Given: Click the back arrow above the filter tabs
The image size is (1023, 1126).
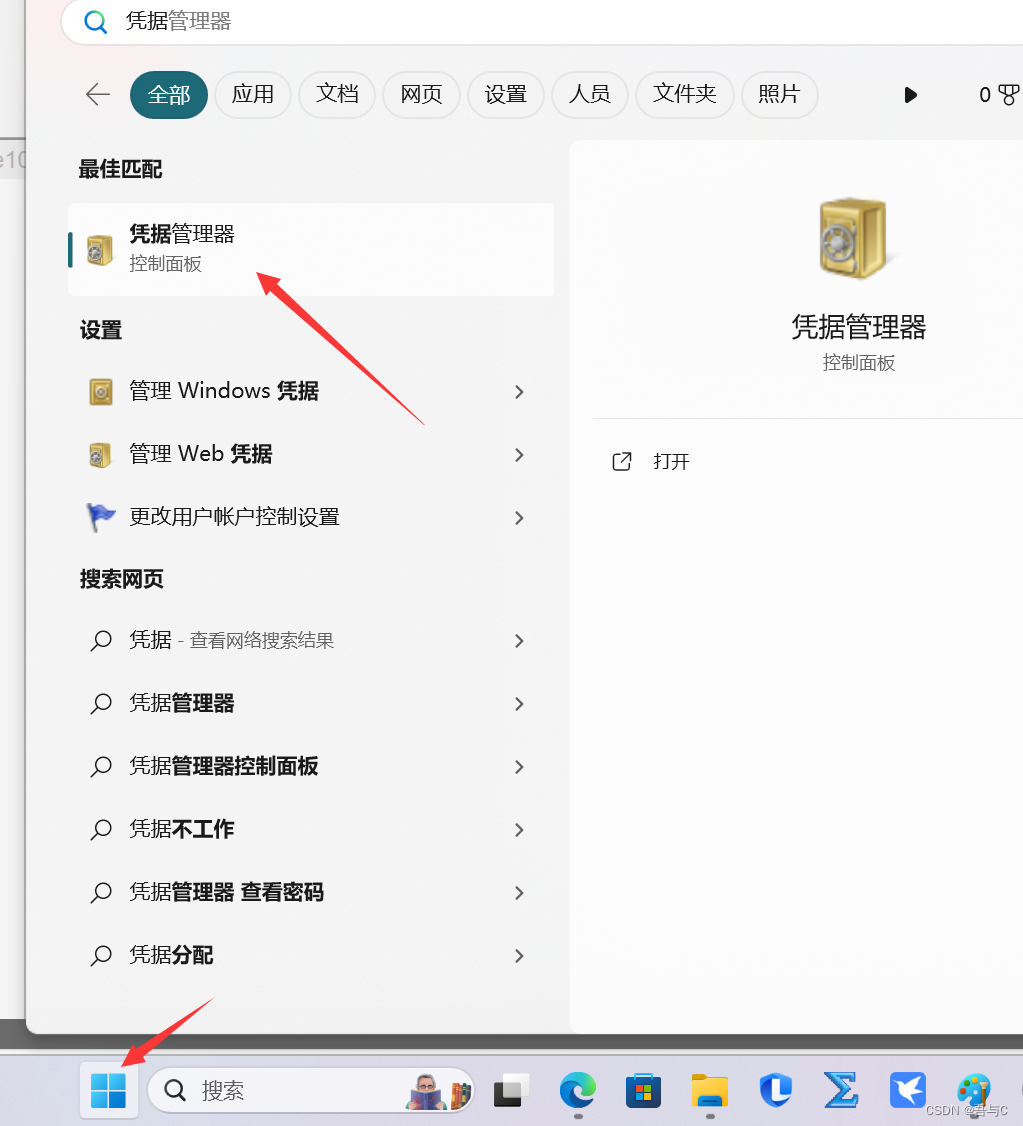Looking at the screenshot, I should coord(96,94).
